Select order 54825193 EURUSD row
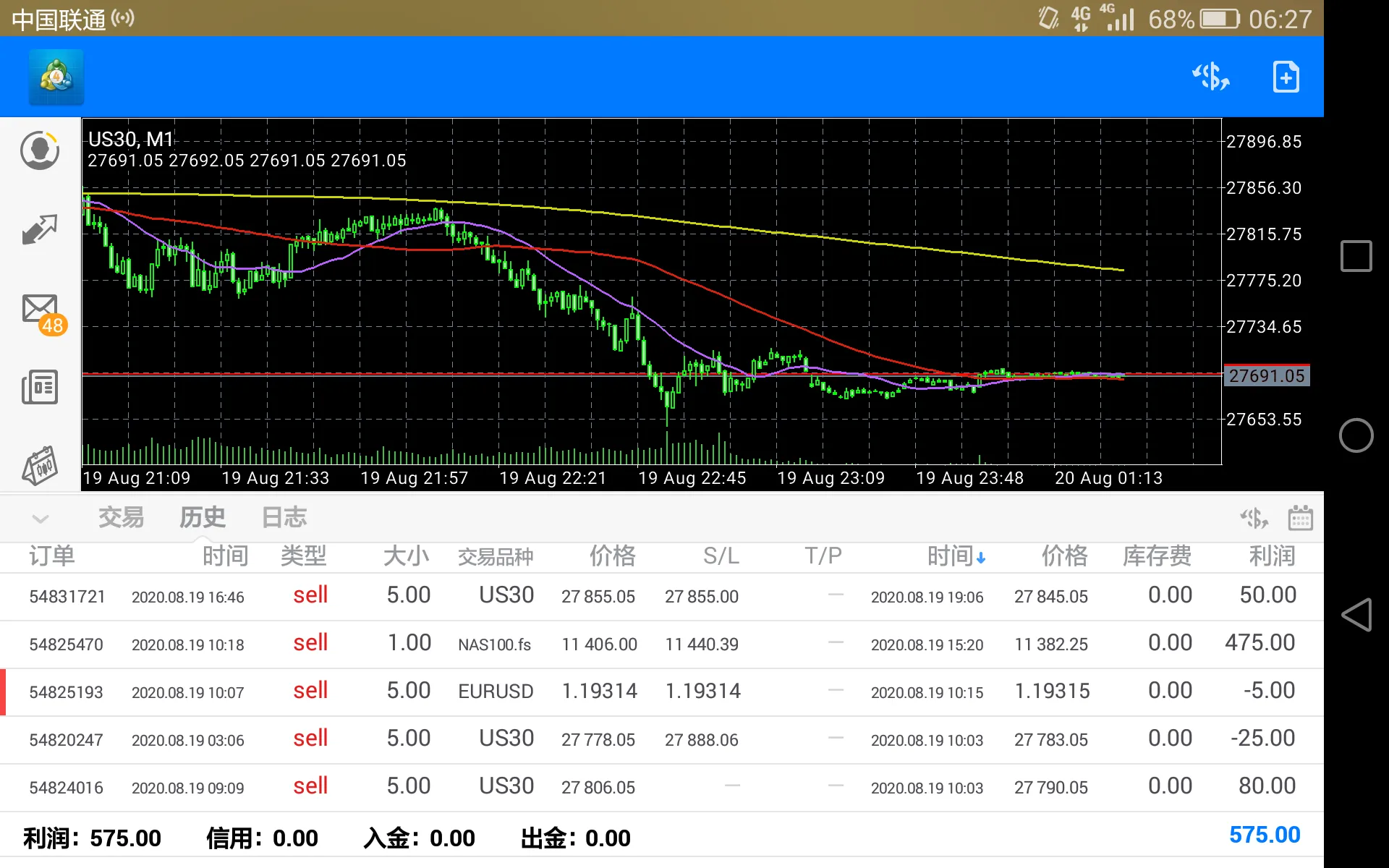The image size is (1389, 868). 662,692
